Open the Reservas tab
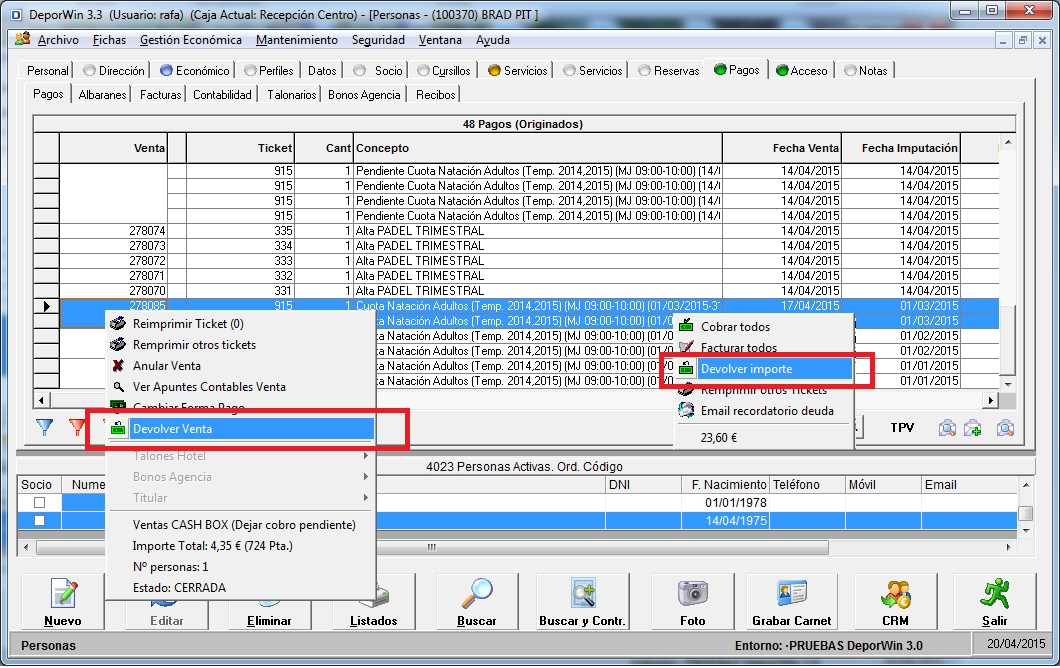The height and width of the screenshot is (668, 1060). (669, 70)
